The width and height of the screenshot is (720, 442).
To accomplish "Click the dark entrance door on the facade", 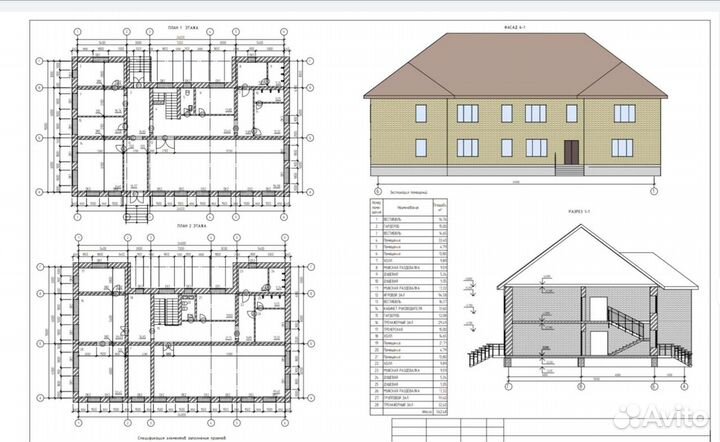I will (571, 152).
